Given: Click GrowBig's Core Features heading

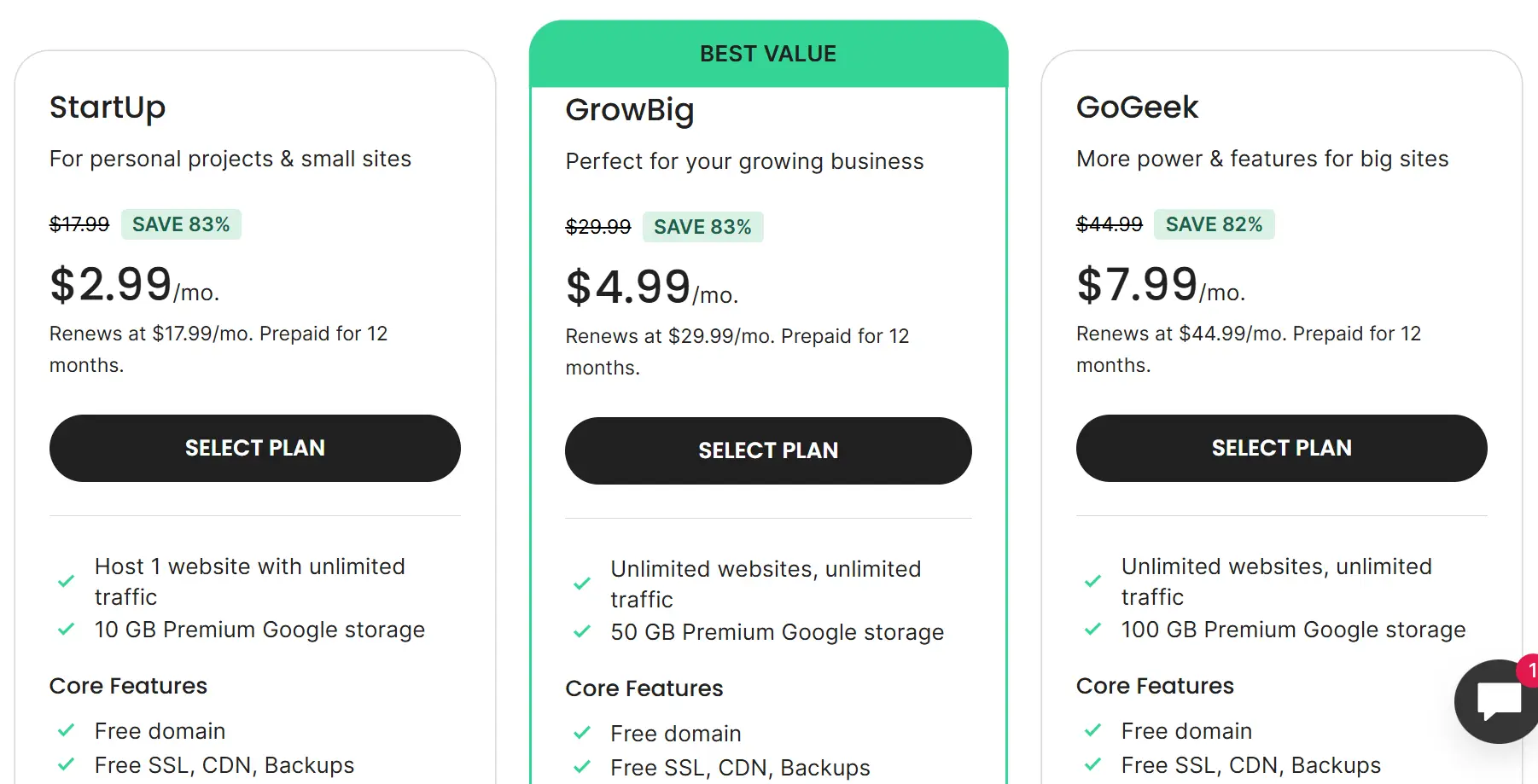Looking at the screenshot, I should (644, 688).
